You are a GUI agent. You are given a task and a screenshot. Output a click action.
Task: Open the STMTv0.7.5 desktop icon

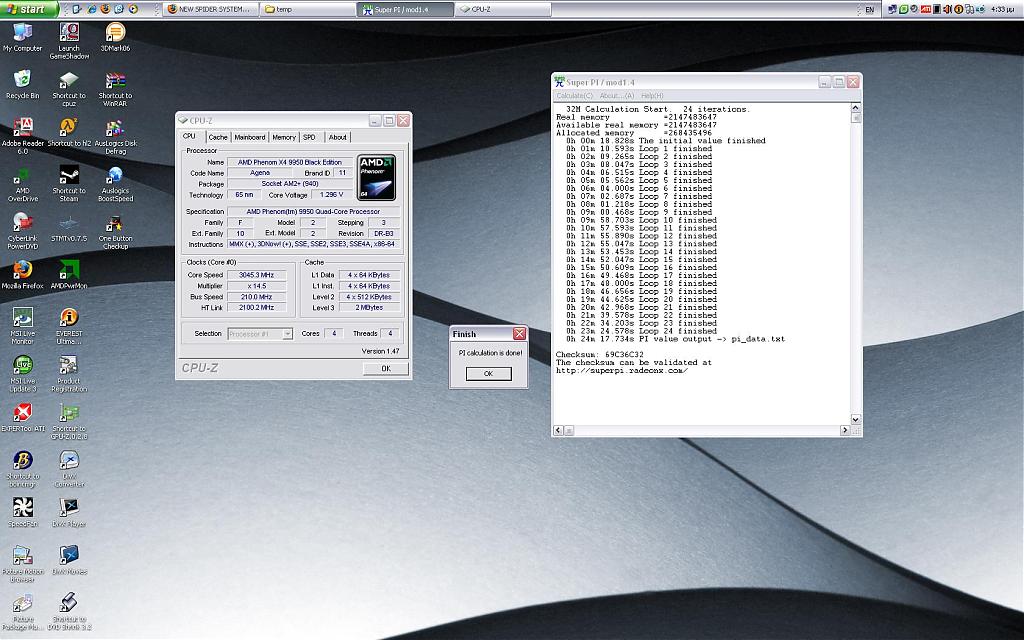(x=69, y=227)
